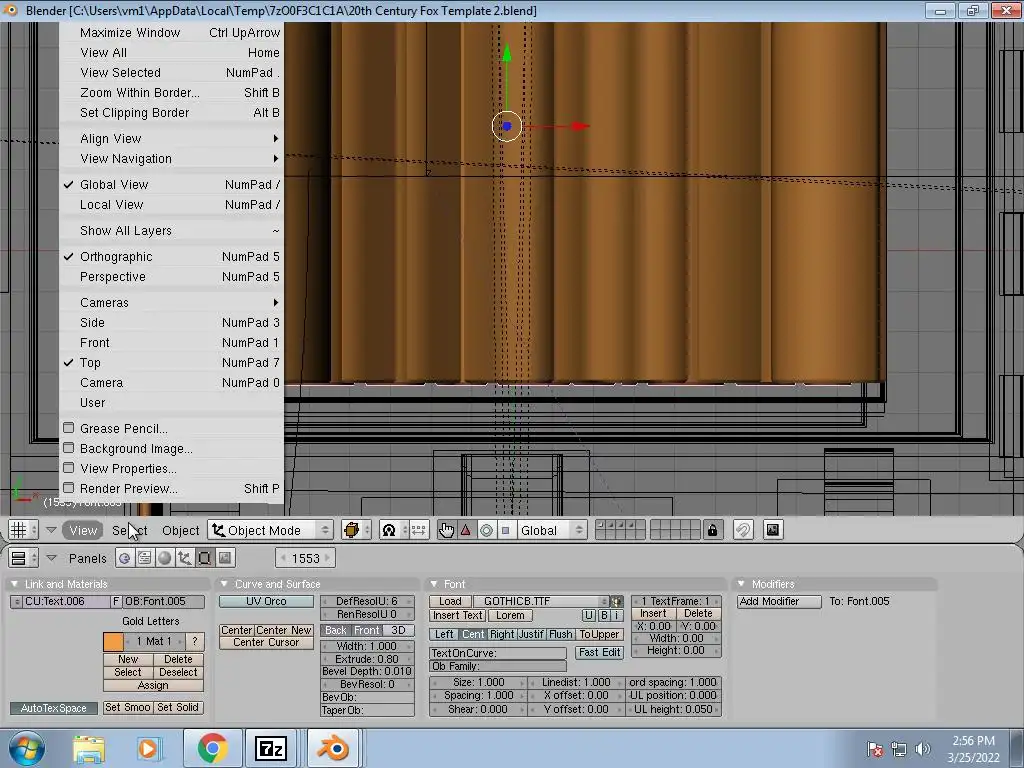The image size is (1024, 768).
Task: Toggle the Fast Edit button
Action: pos(600,652)
